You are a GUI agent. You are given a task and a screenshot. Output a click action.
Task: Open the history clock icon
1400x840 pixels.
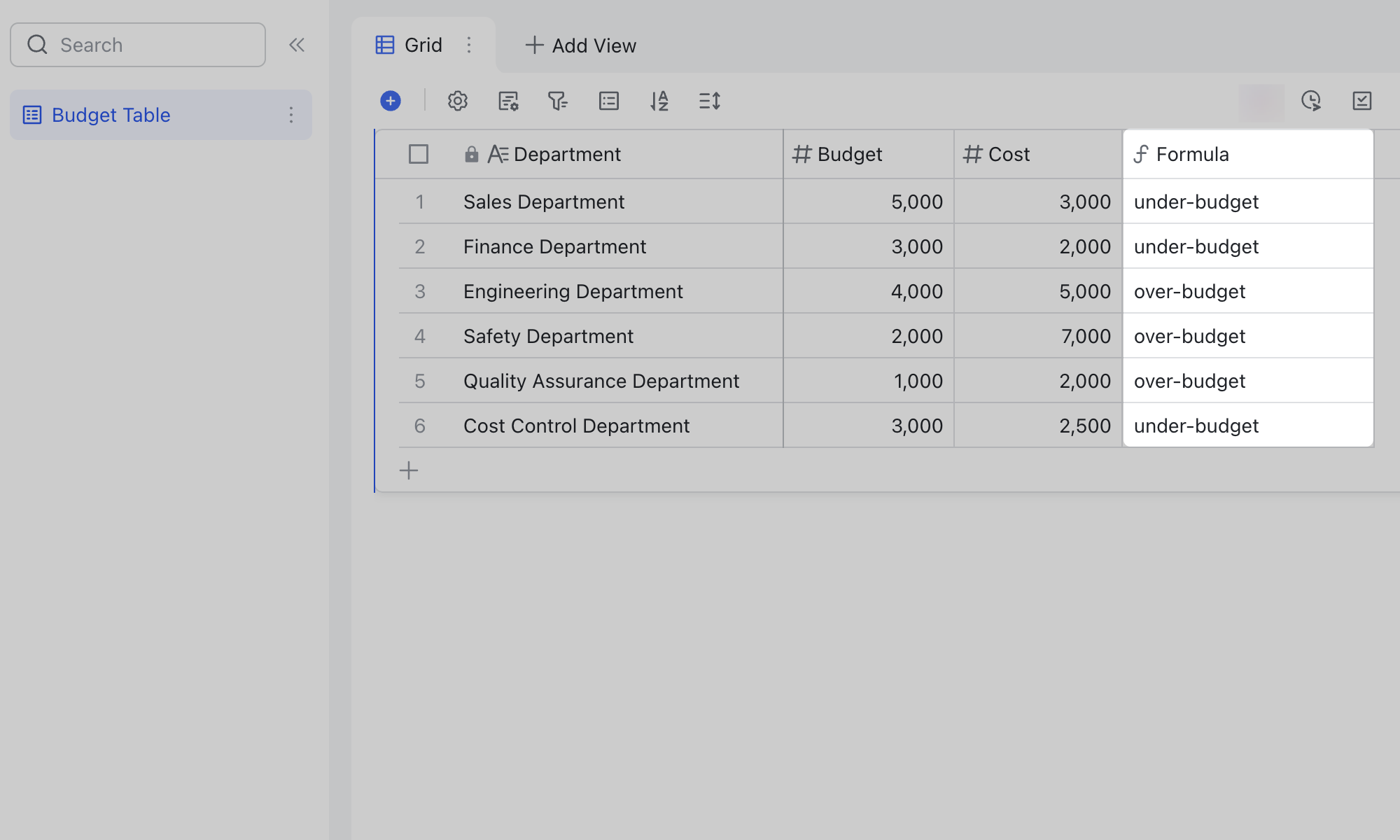click(1311, 101)
